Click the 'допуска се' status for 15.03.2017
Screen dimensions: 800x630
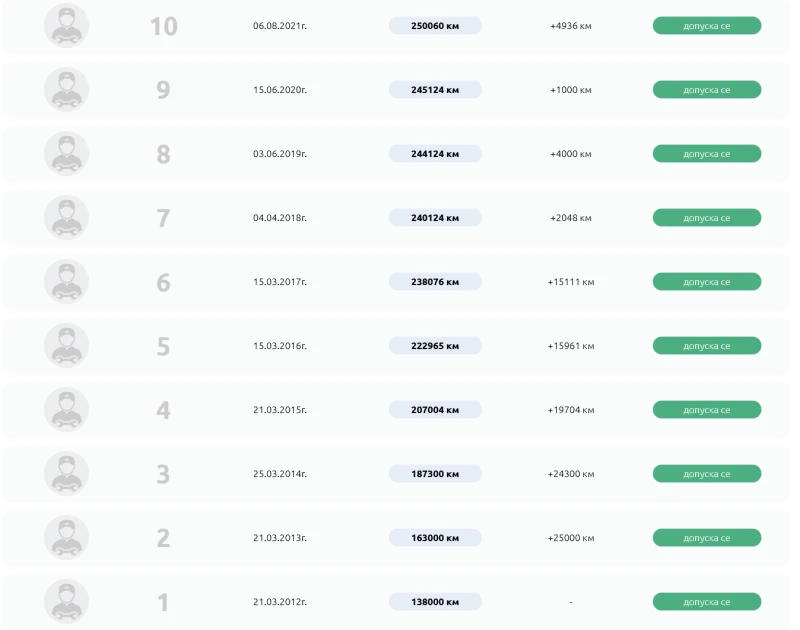[x=706, y=282]
